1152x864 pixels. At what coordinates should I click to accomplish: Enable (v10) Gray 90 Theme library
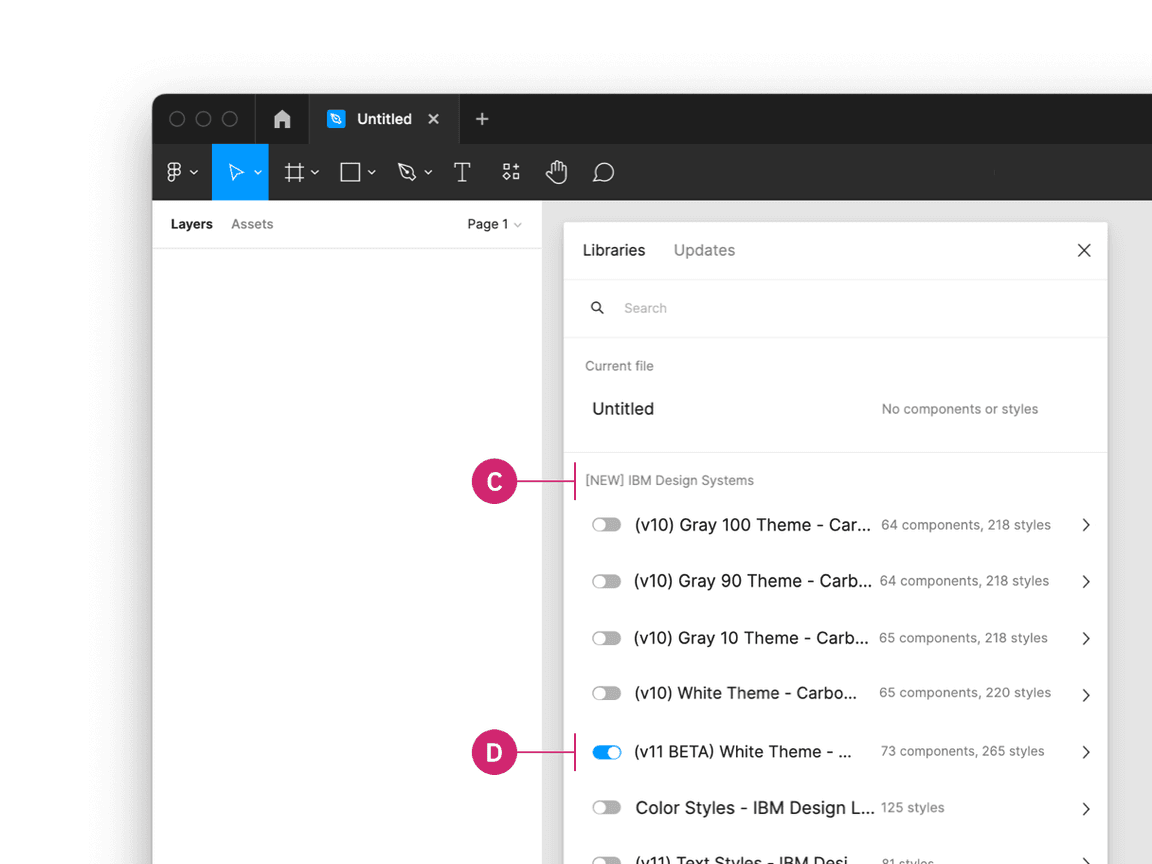607,581
